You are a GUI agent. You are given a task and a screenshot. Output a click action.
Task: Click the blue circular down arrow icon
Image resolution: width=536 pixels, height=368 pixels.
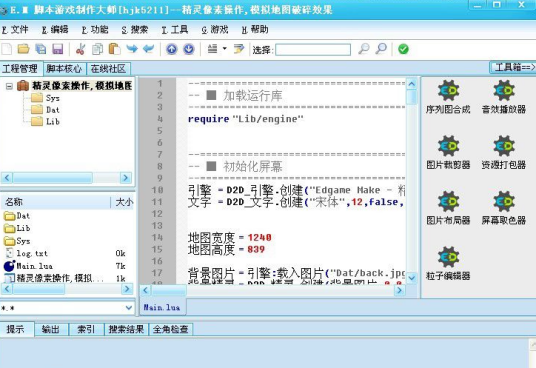[x=189, y=49]
